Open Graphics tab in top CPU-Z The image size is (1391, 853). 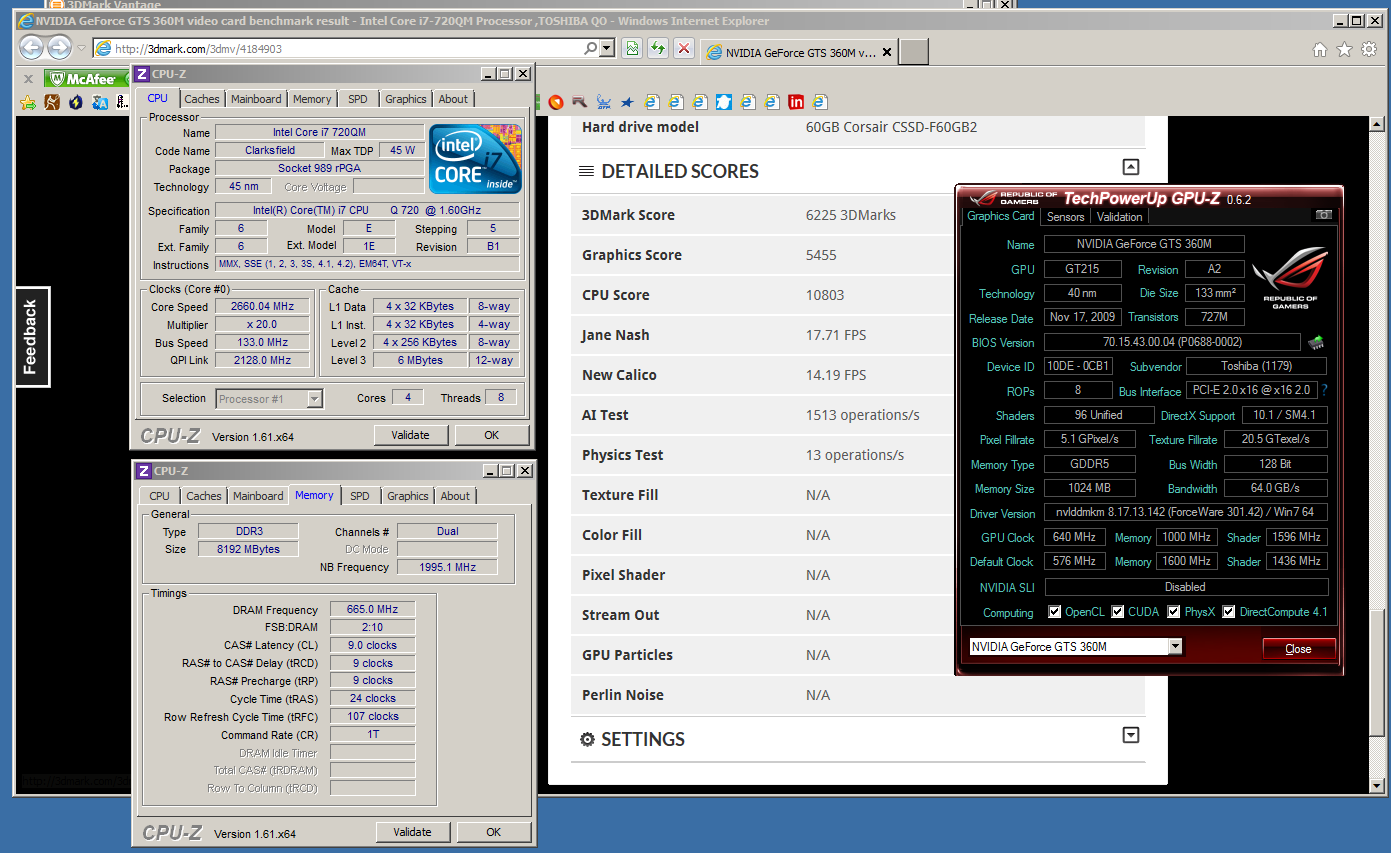[406, 99]
